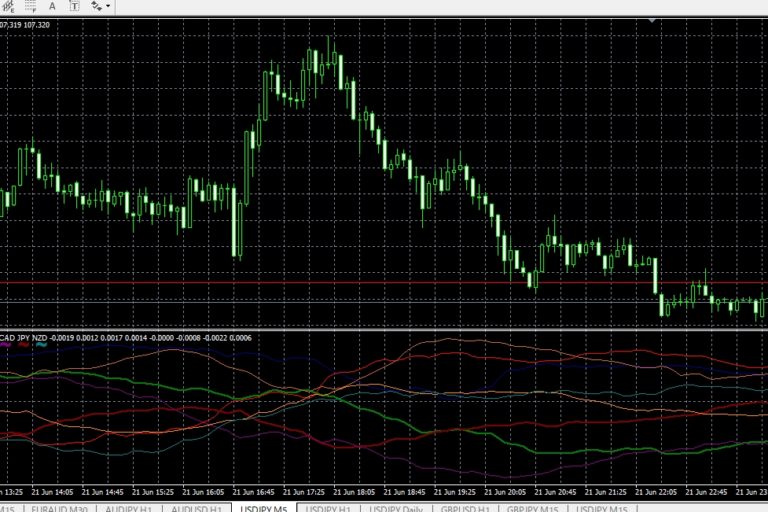Open the Arrows objects dropdown
Screen dimensions: 768x512
coord(99,6)
